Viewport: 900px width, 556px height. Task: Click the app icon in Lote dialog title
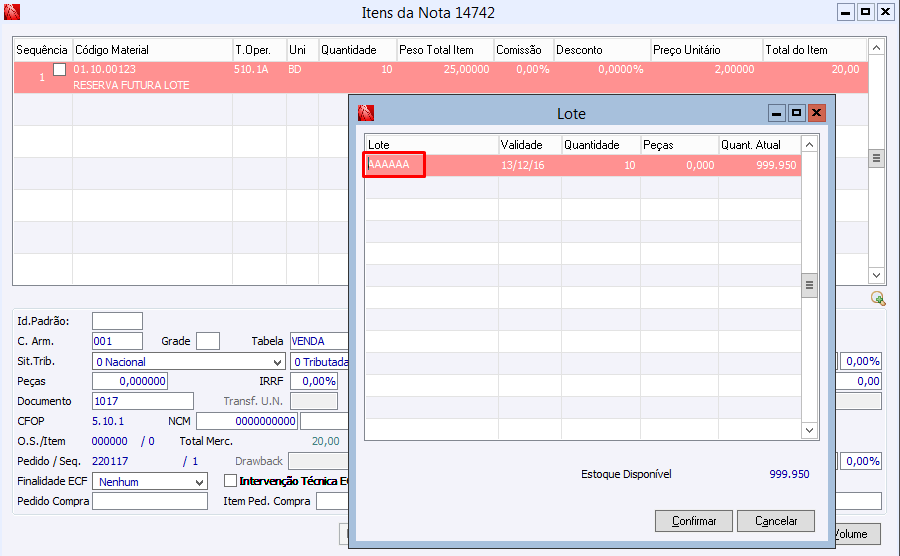click(366, 113)
